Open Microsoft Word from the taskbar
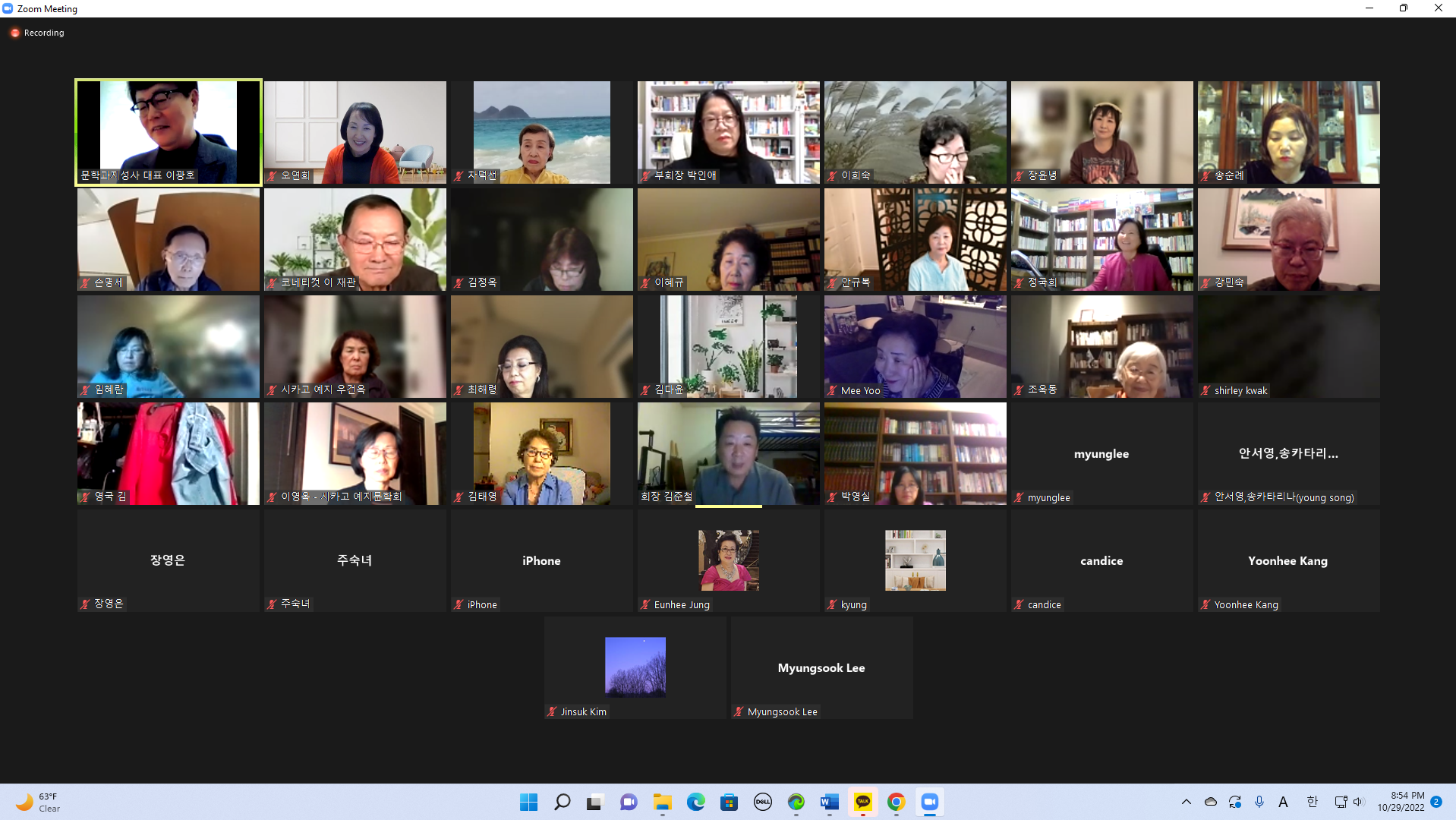The height and width of the screenshot is (820, 1456). 829,802
